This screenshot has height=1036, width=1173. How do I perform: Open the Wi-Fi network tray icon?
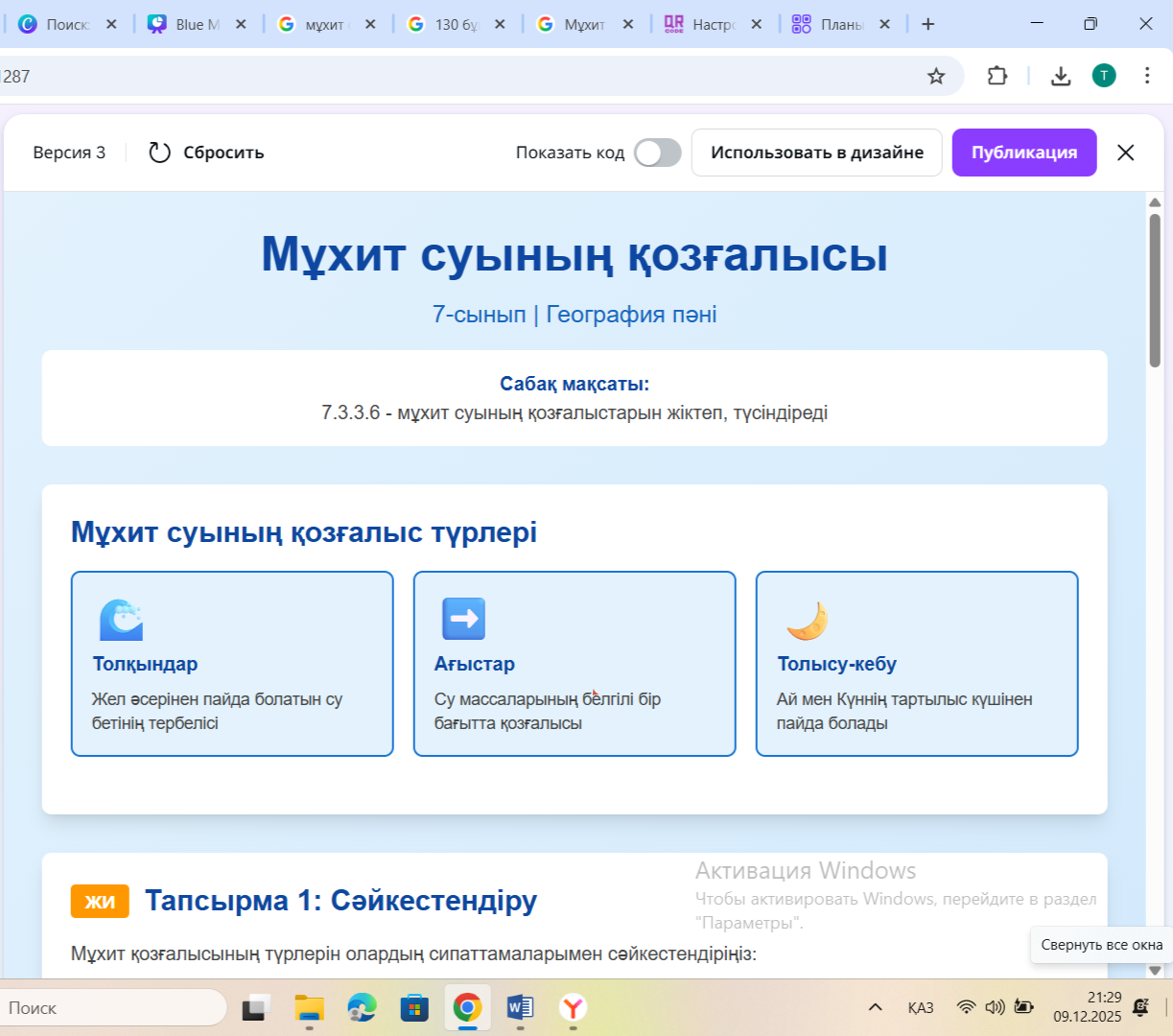pyautogui.click(x=967, y=1007)
